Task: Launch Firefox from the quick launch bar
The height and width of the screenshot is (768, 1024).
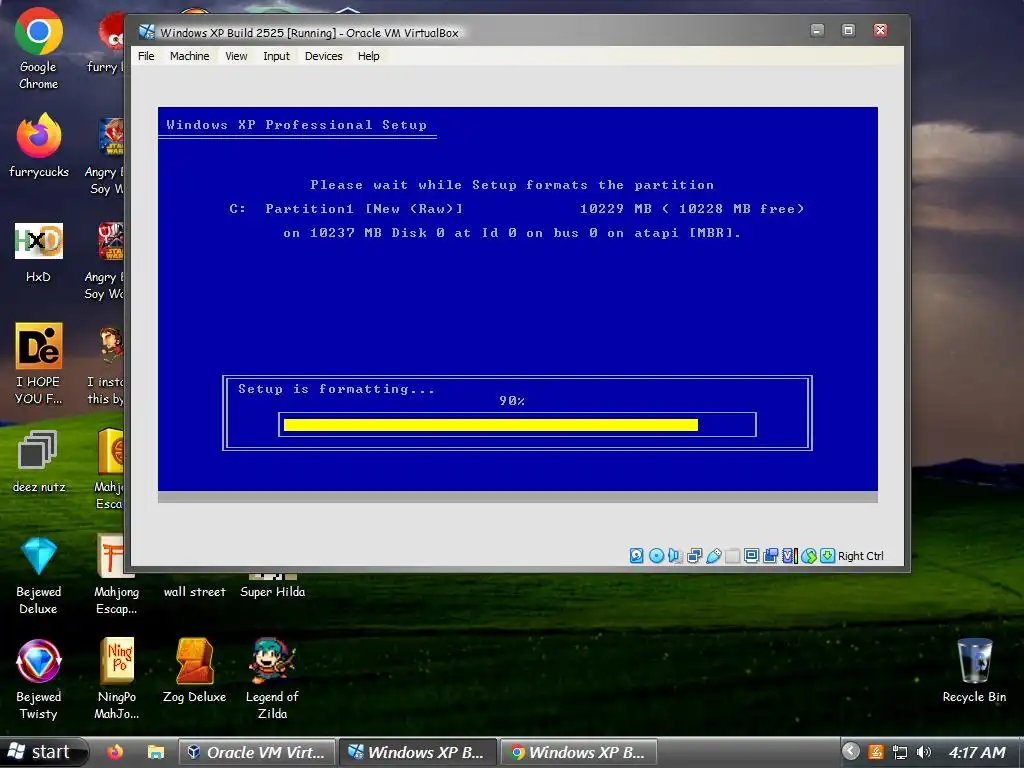Action: (x=115, y=752)
